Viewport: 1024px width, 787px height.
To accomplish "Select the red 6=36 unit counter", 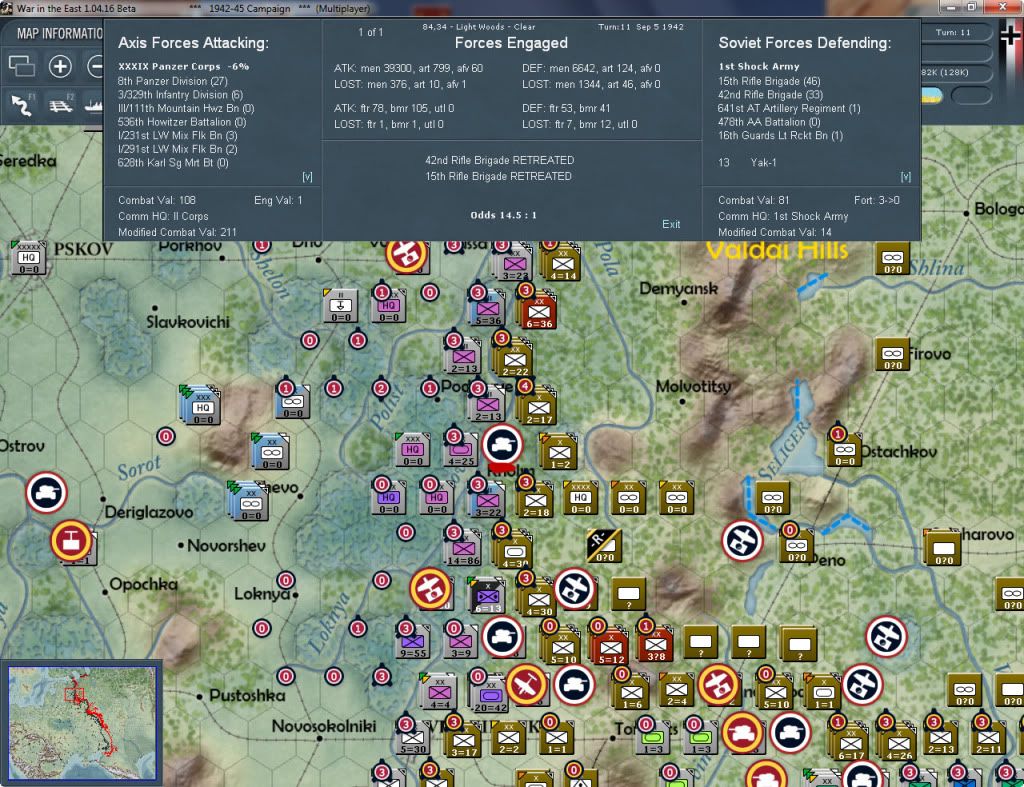I will coord(539,312).
